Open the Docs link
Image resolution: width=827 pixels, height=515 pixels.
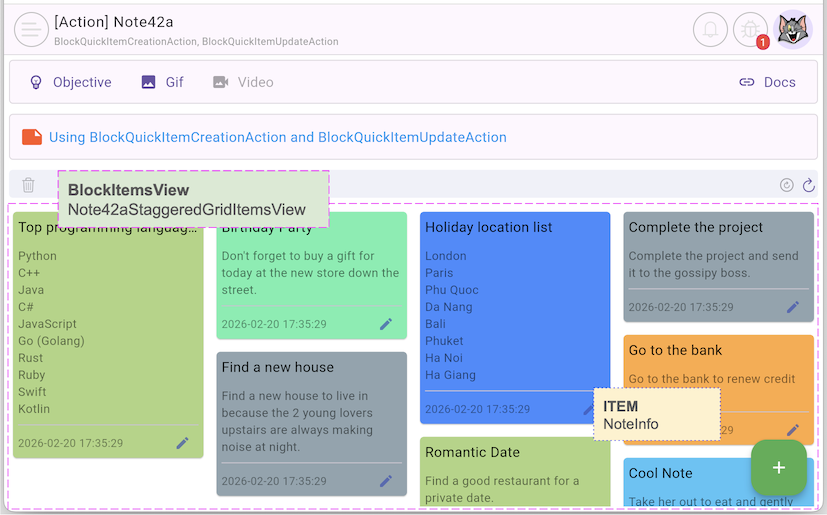coord(767,82)
